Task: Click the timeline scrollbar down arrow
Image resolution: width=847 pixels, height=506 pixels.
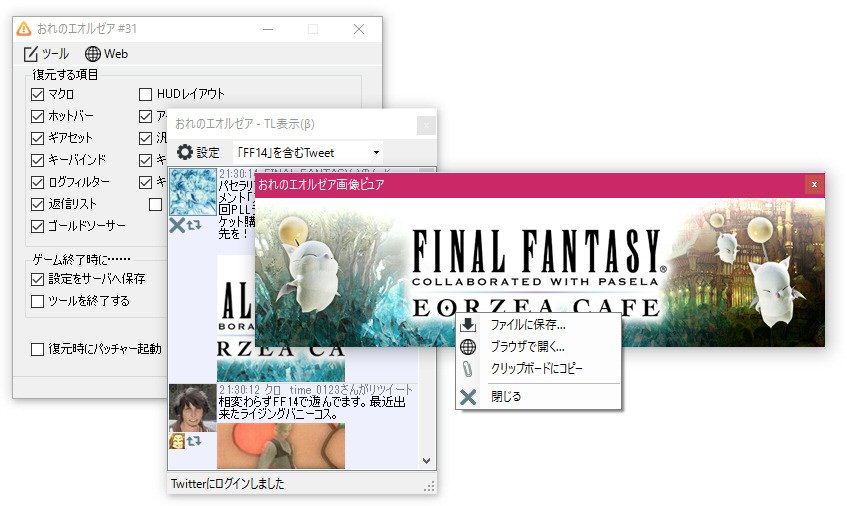Action: point(426,461)
